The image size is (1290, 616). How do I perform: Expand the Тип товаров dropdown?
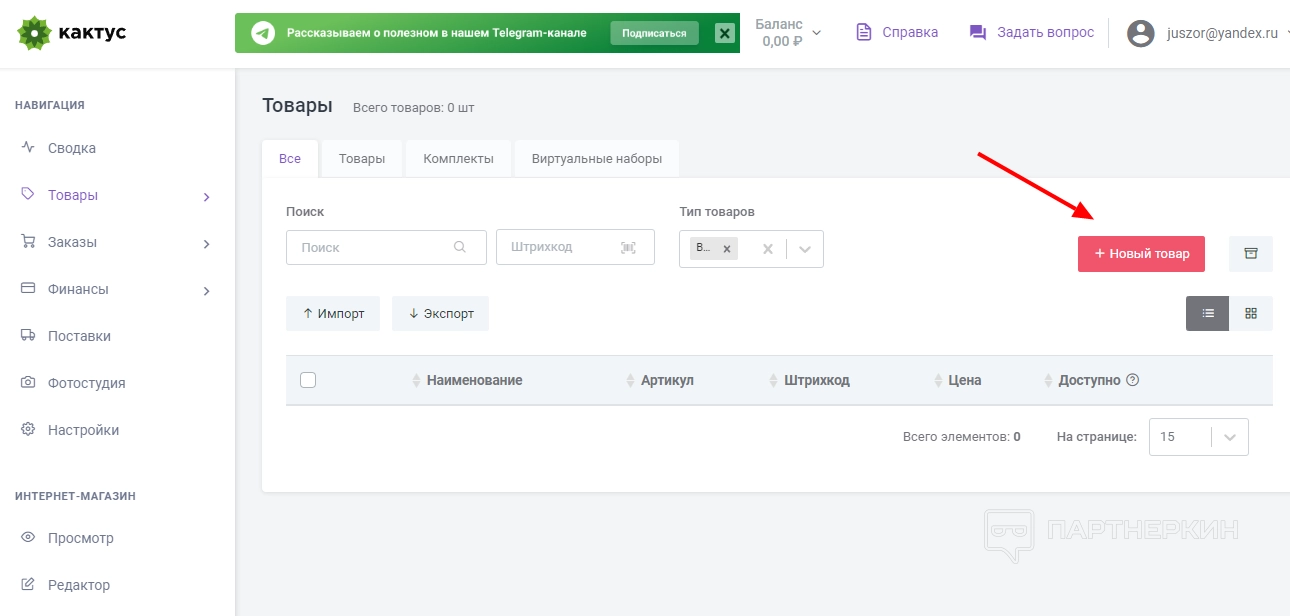coord(805,249)
